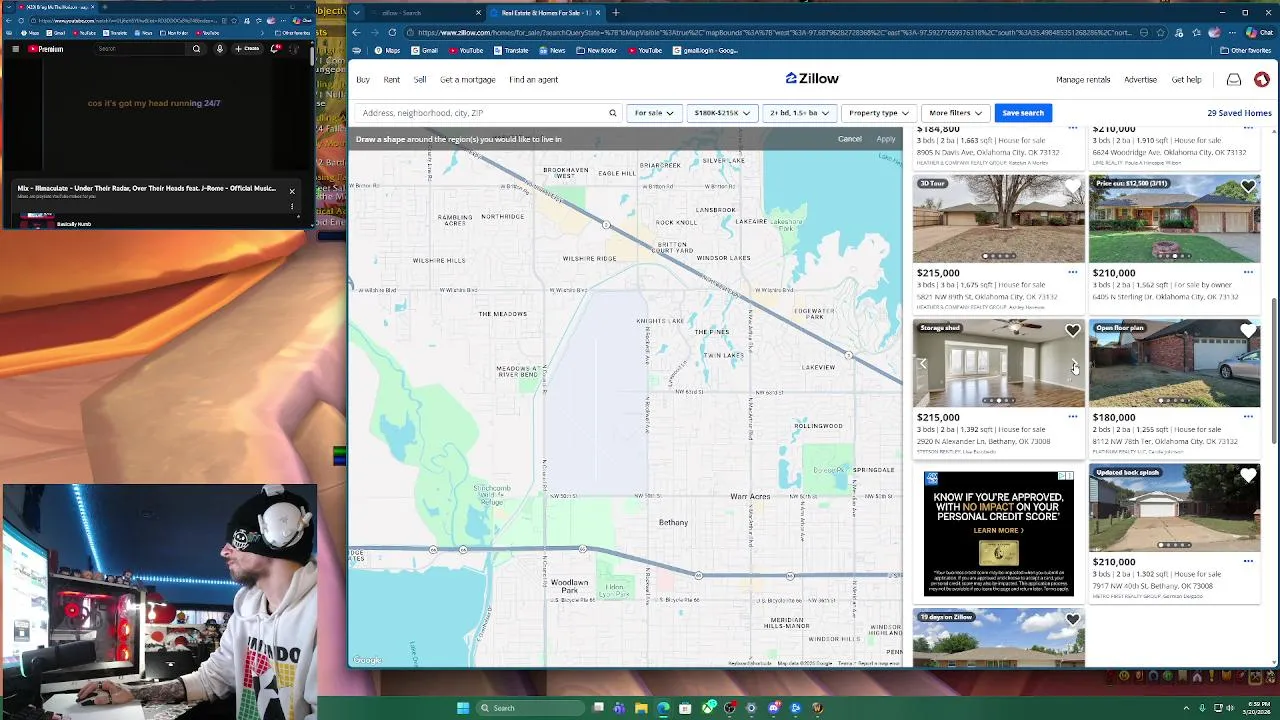Open Other favorites folder in Zillow browser window
Image resolution: width=1280 pixels, height=720 pixels.
[1245, 50]
